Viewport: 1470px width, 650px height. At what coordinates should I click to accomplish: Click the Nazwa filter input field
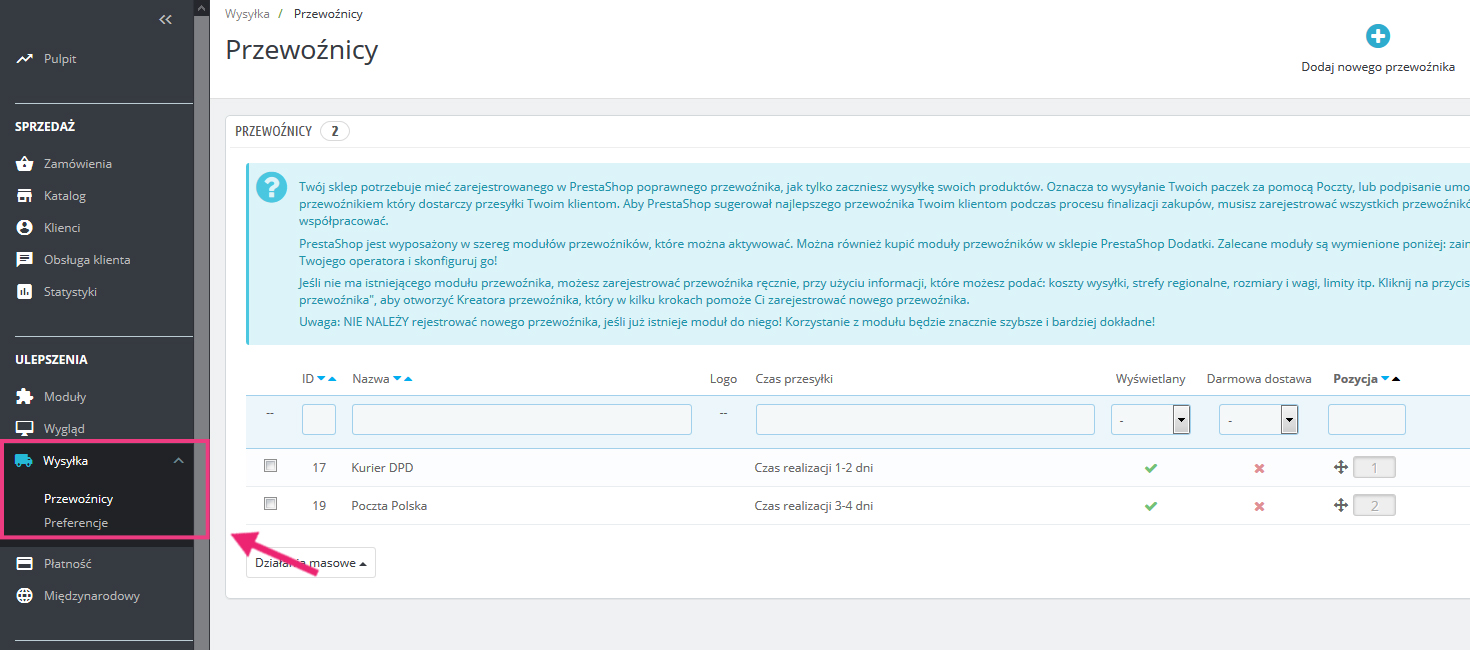click(521, 420)
